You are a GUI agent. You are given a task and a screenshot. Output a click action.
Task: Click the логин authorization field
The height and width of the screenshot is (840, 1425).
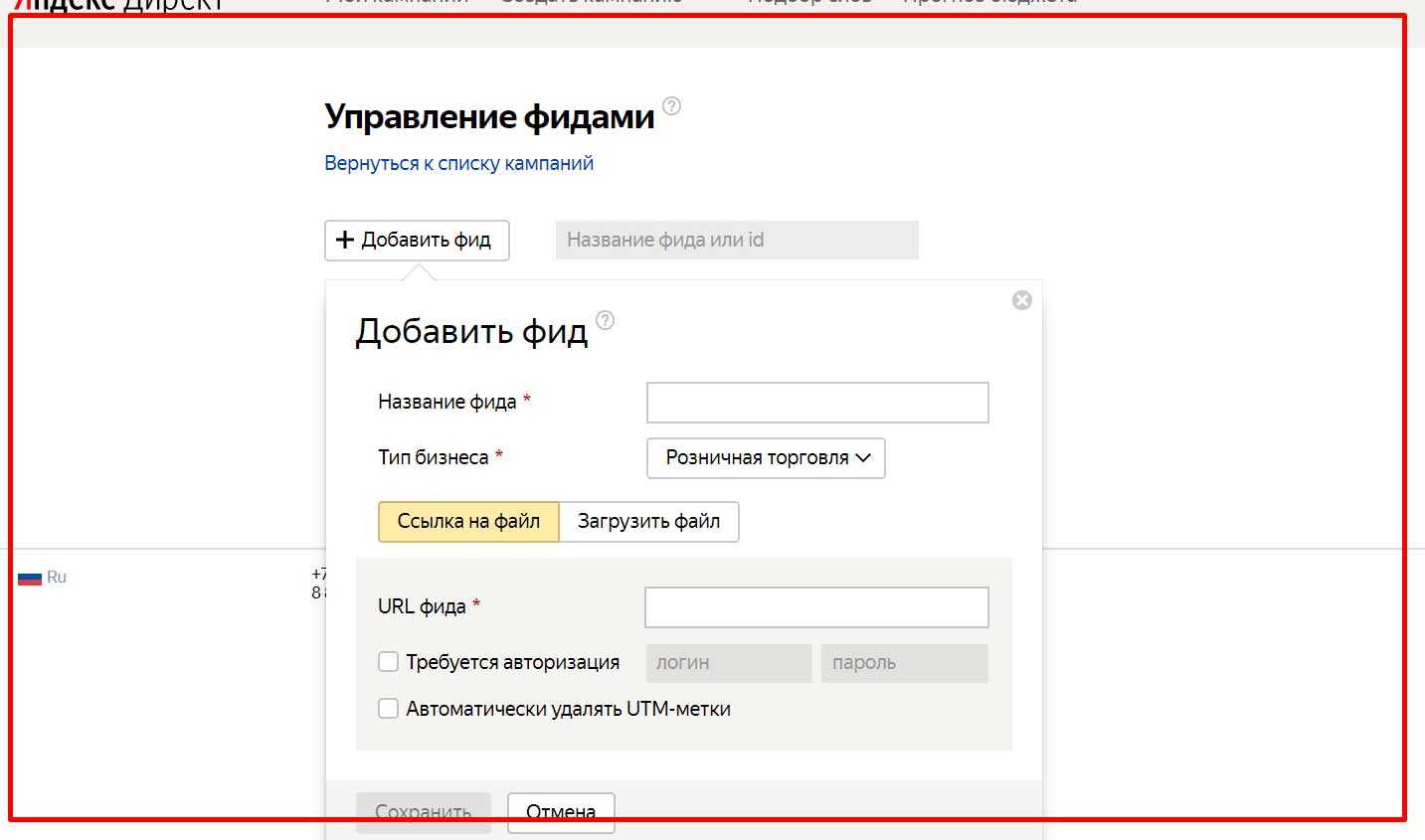(729, 663)
